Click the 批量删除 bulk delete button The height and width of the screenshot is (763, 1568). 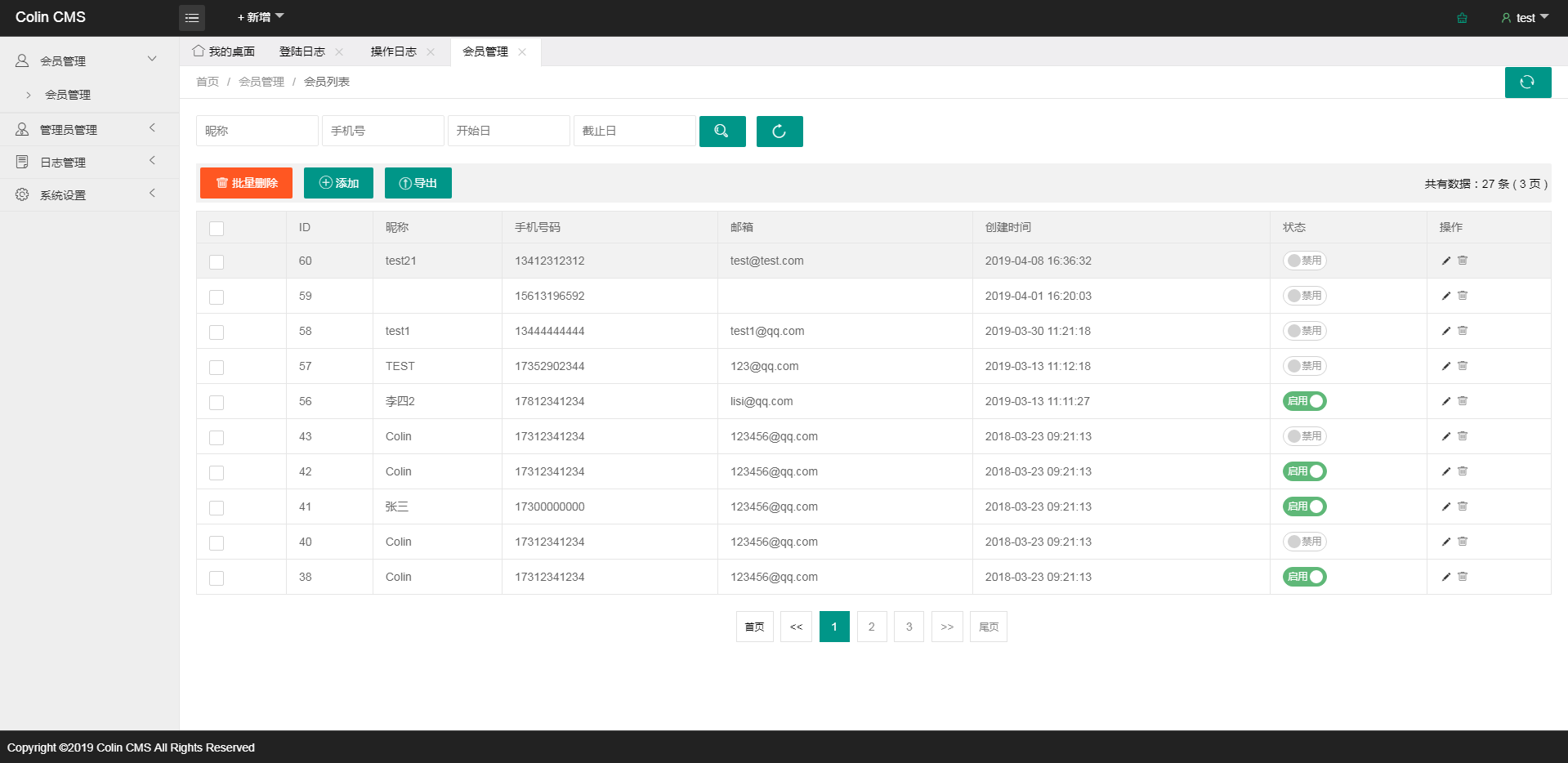tap(246, 183)
